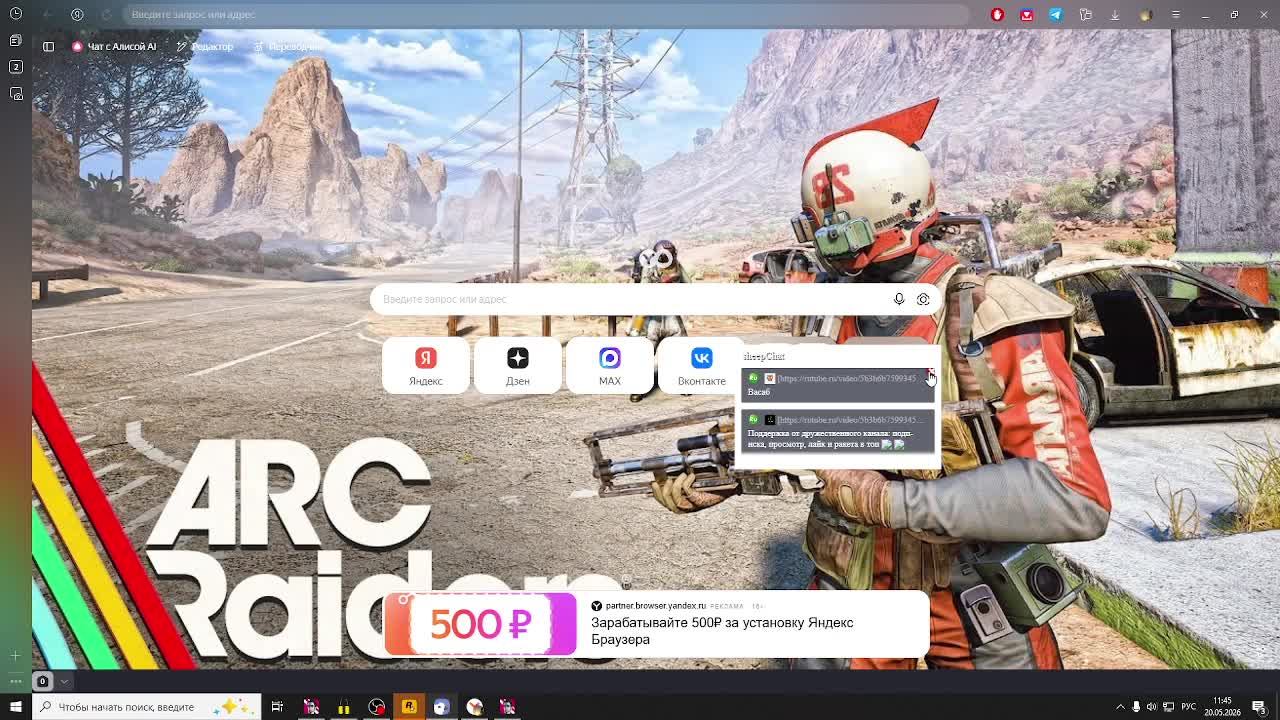Click the central search field
Image resolution: width=1280 pixels, height=720 pixels.
coord(654,299)
